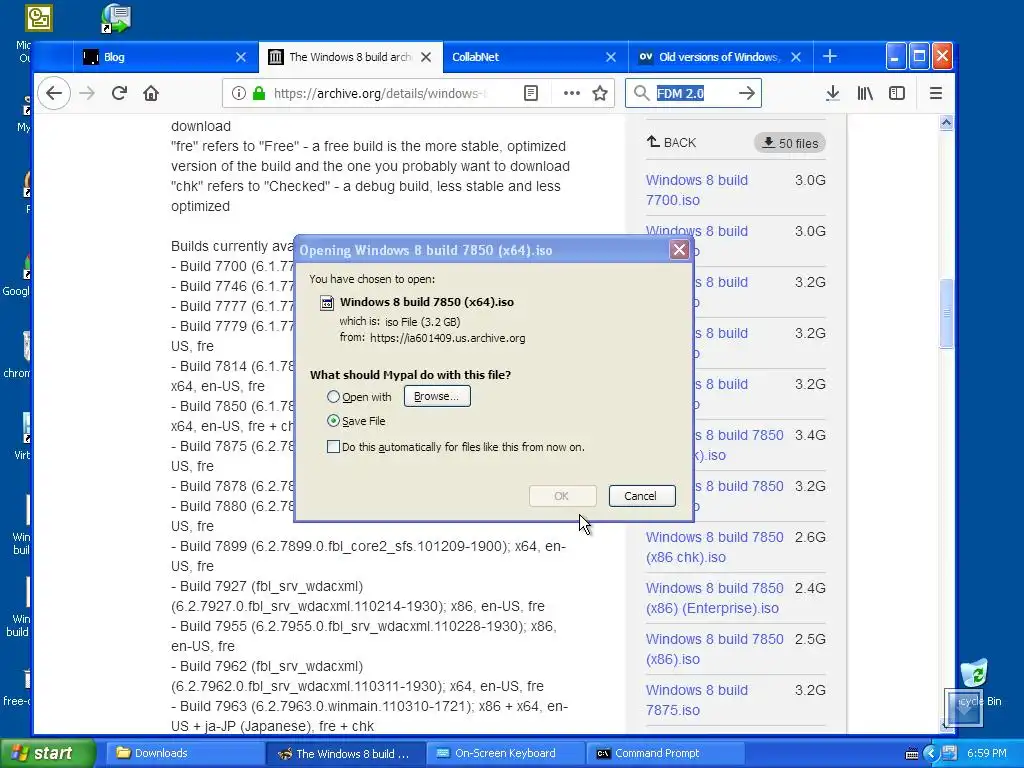Screen dimensions: 1024x768
Task: Open Windows 8 build 7850 (x86).iso link
Action: pos(714,649)
